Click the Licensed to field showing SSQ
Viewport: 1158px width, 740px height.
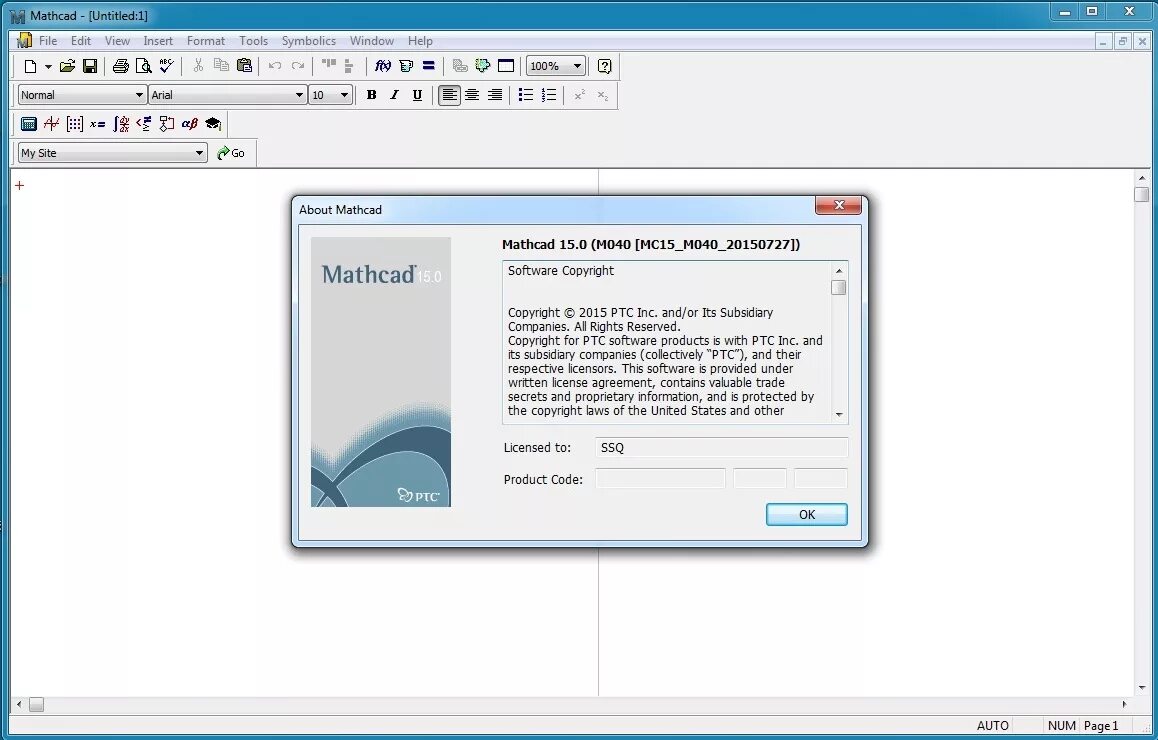point(722,448)
